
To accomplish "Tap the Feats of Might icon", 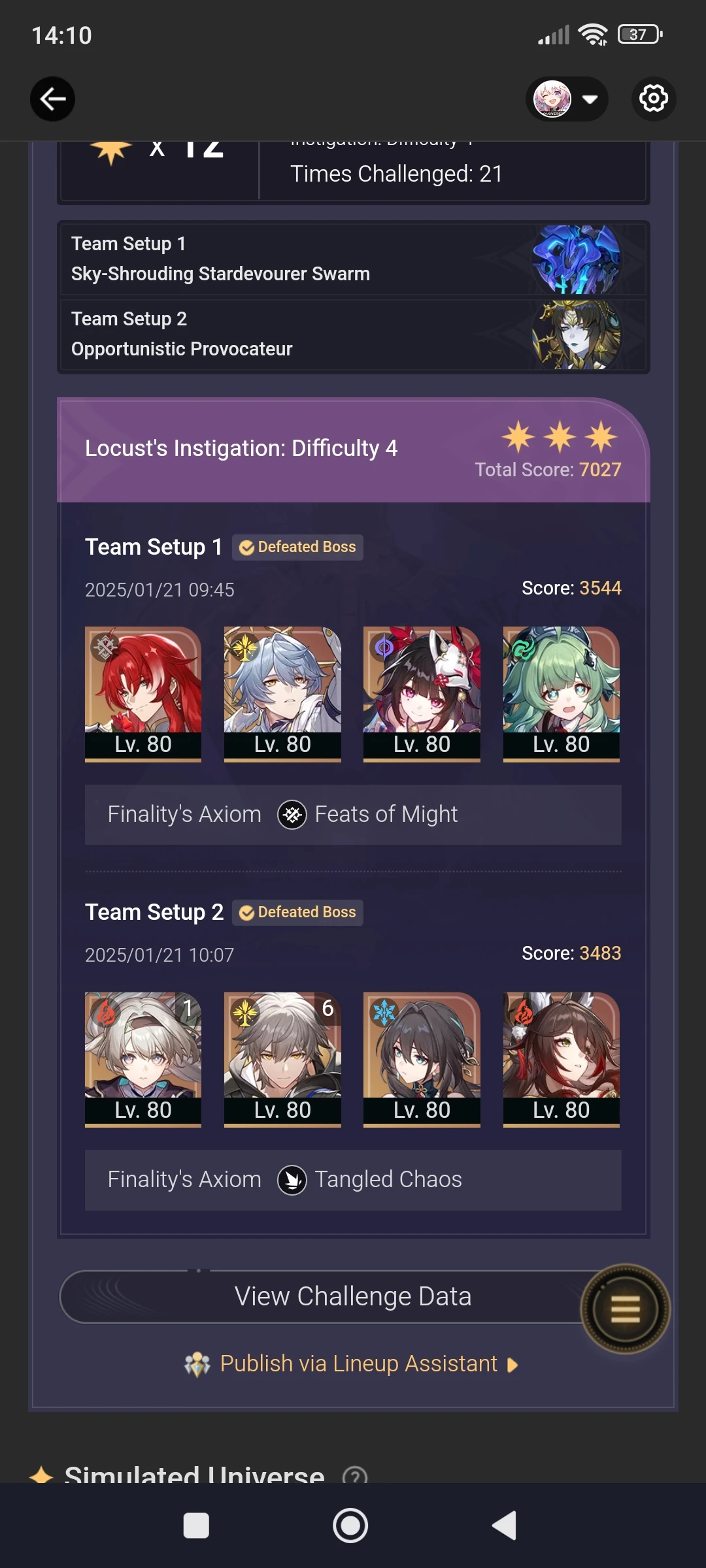I will [292, 815].
